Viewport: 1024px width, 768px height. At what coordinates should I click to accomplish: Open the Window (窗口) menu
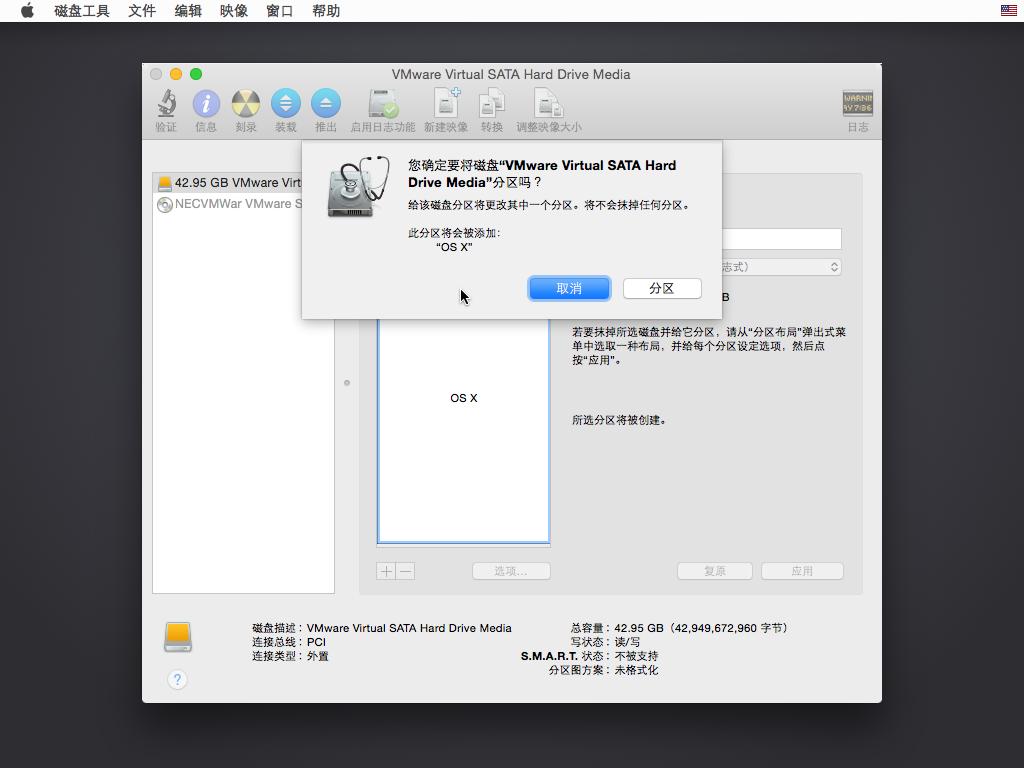(x=280, y=11)
